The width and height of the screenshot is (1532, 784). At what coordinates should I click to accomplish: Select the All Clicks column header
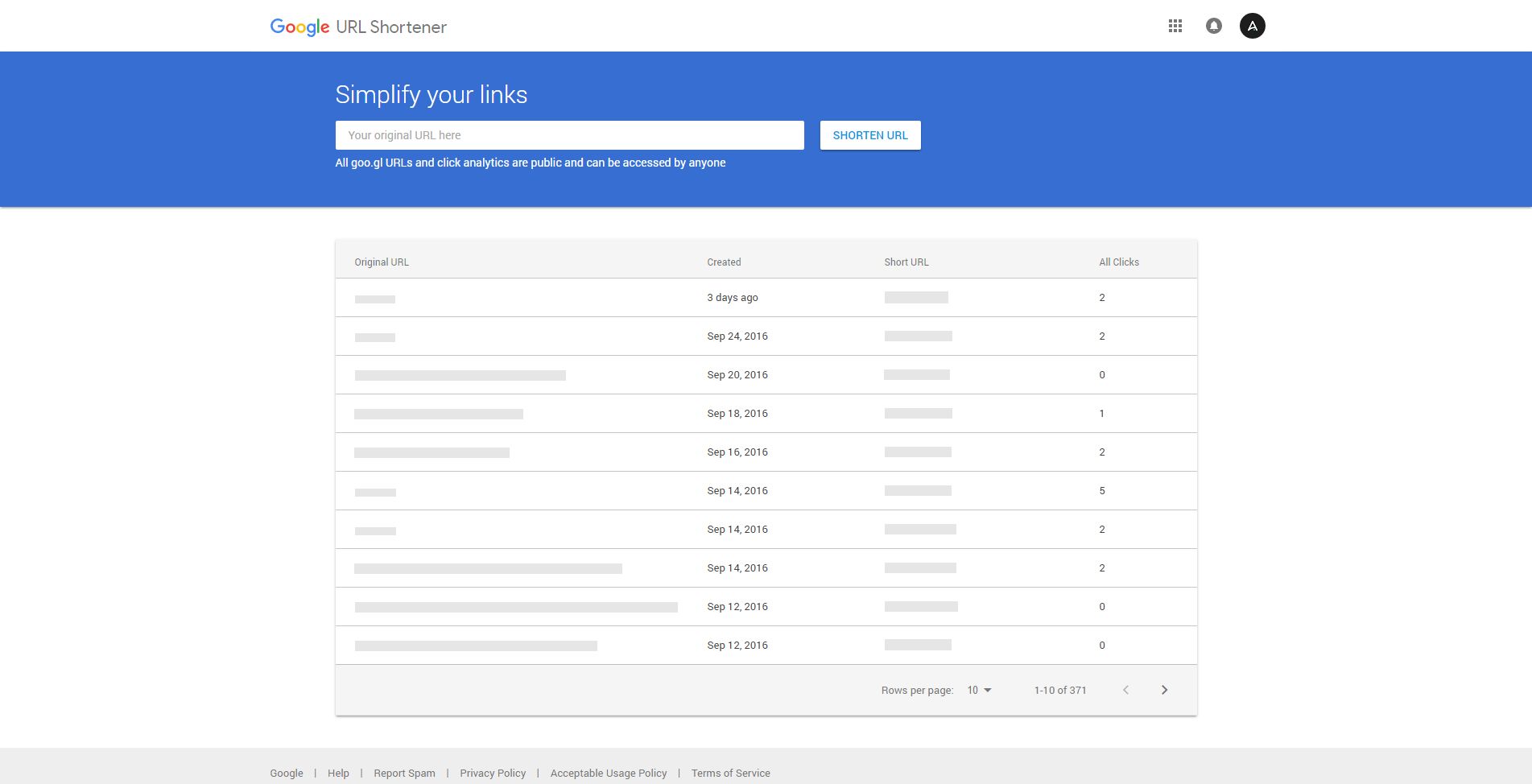click(x=1118, y=262)
